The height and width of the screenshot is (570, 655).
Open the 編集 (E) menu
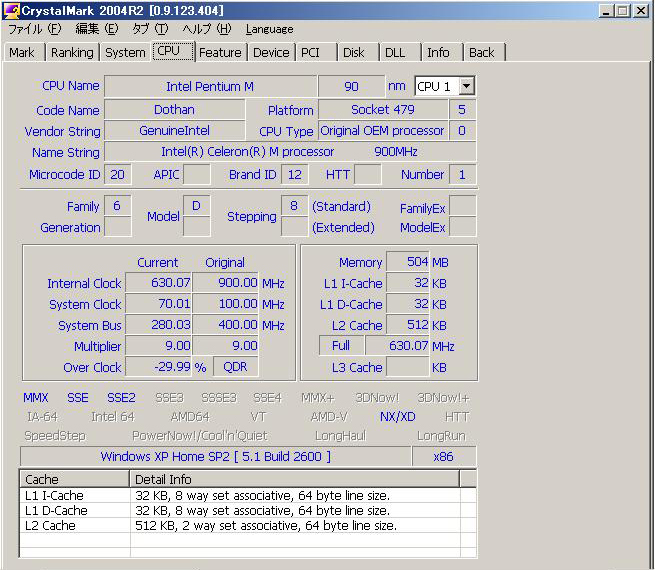coord(96,29)
